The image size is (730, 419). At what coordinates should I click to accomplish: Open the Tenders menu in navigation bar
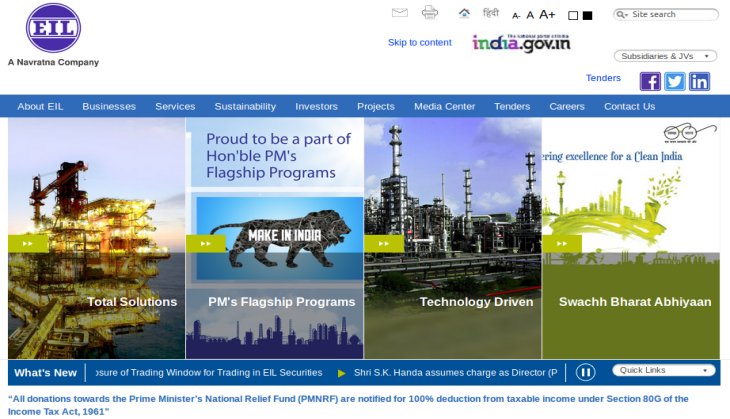click(512, 107)
